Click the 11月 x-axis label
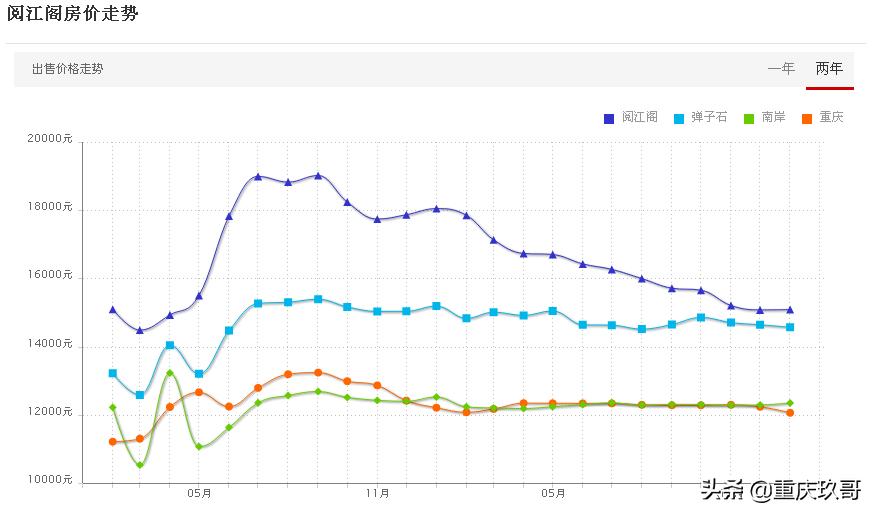Viewport: 876px width, 516px height. click(x=377, y=493)
